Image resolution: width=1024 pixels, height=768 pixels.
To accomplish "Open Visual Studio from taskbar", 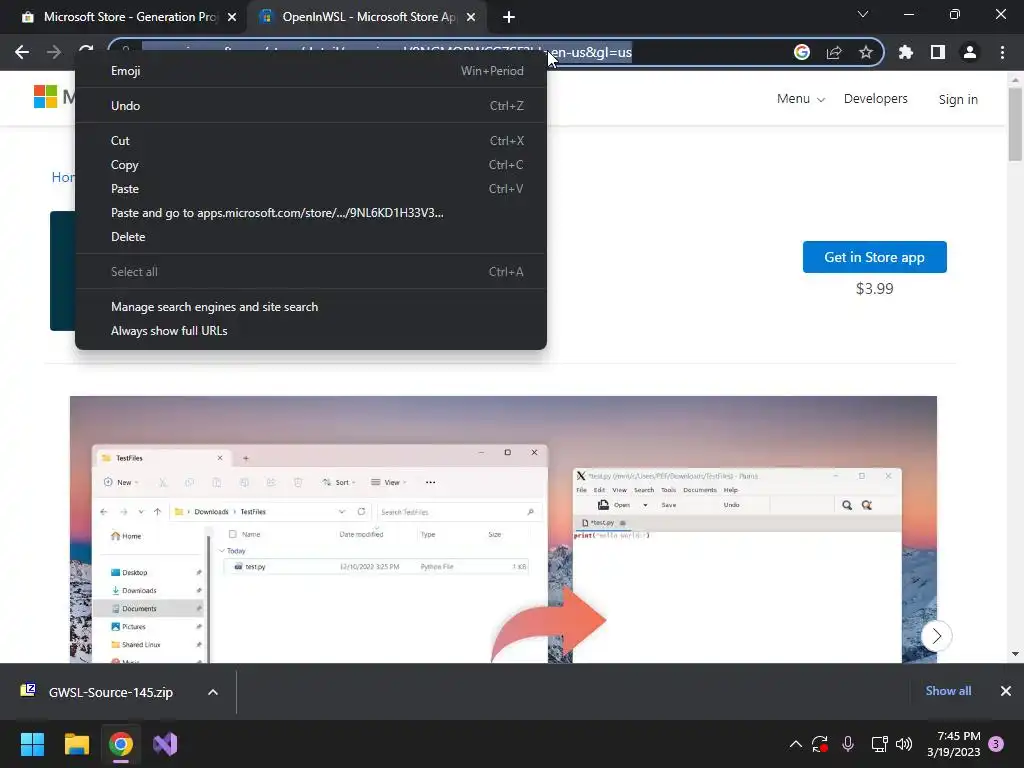I will 165,744.
